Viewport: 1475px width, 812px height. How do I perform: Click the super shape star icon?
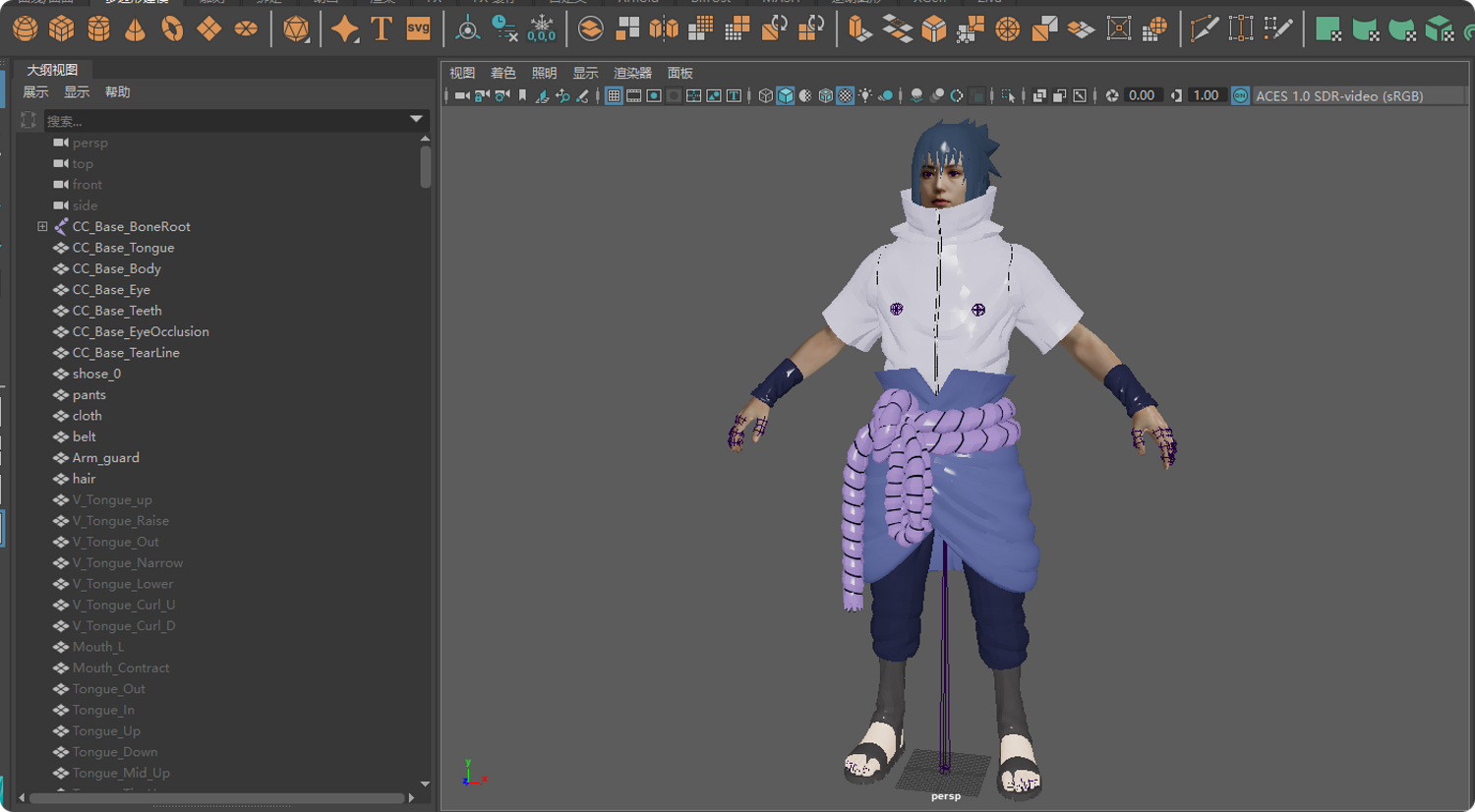(345, 29)
